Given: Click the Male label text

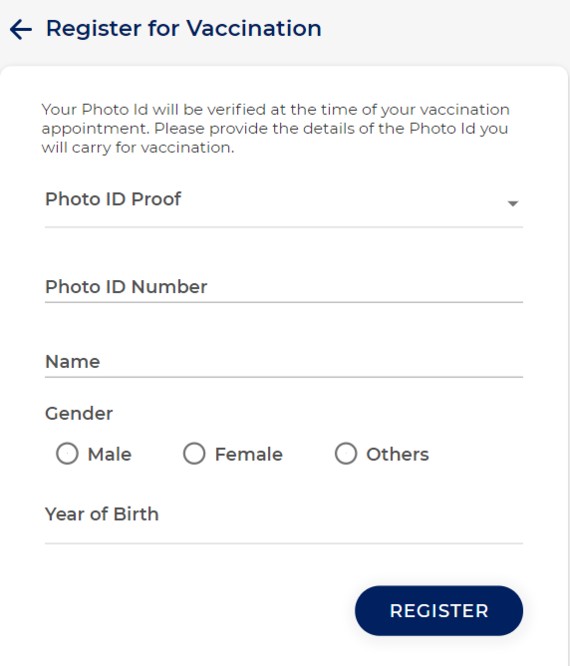Looking at the screenshot, I should [110, 454].
